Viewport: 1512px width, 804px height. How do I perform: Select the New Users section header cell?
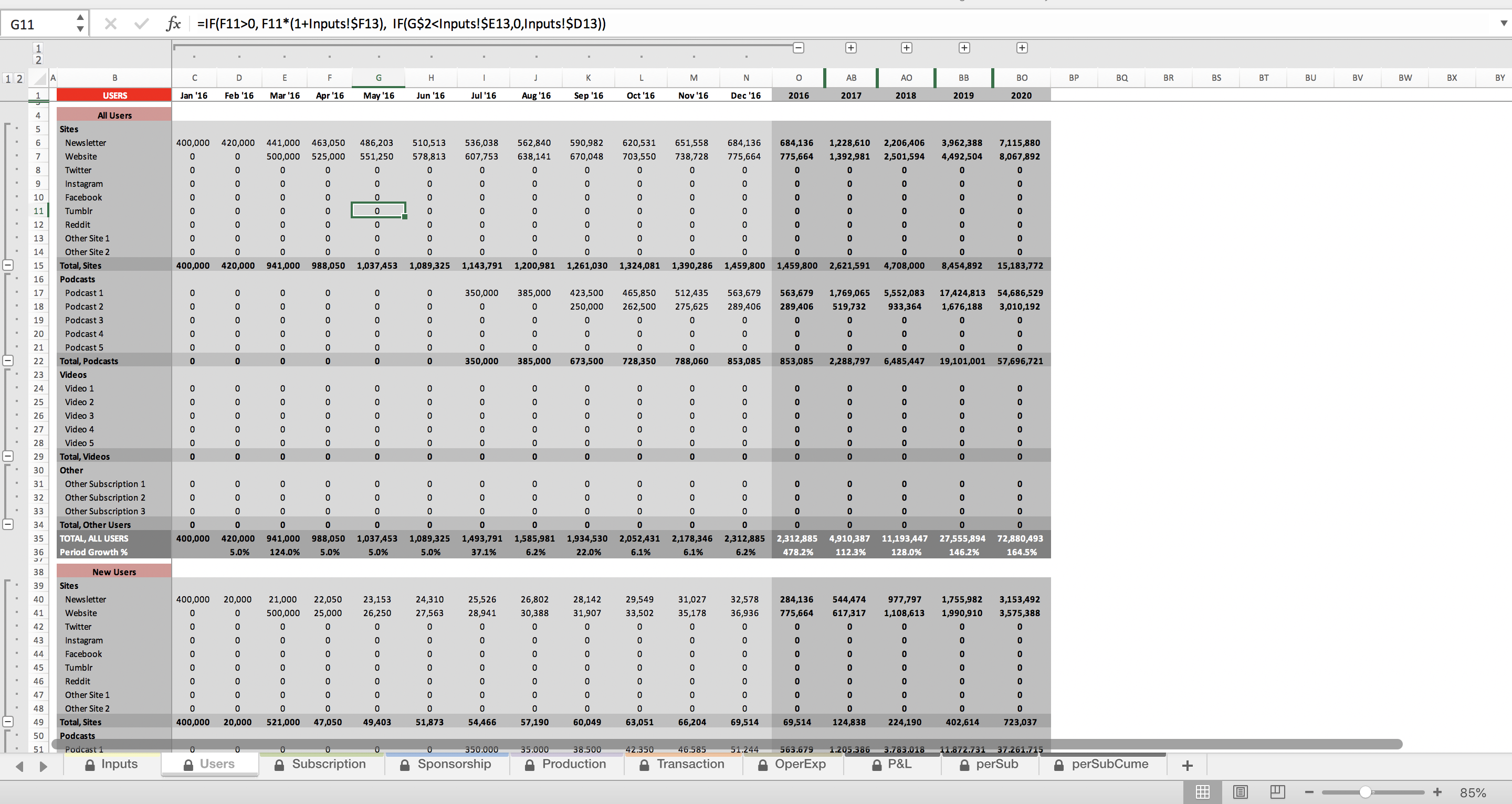pos(114,572)
